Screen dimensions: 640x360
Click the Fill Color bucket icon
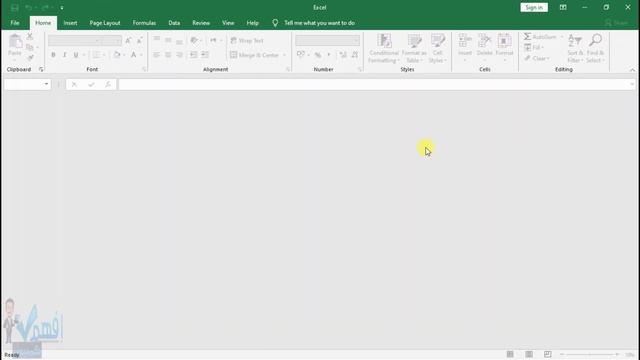117,55
